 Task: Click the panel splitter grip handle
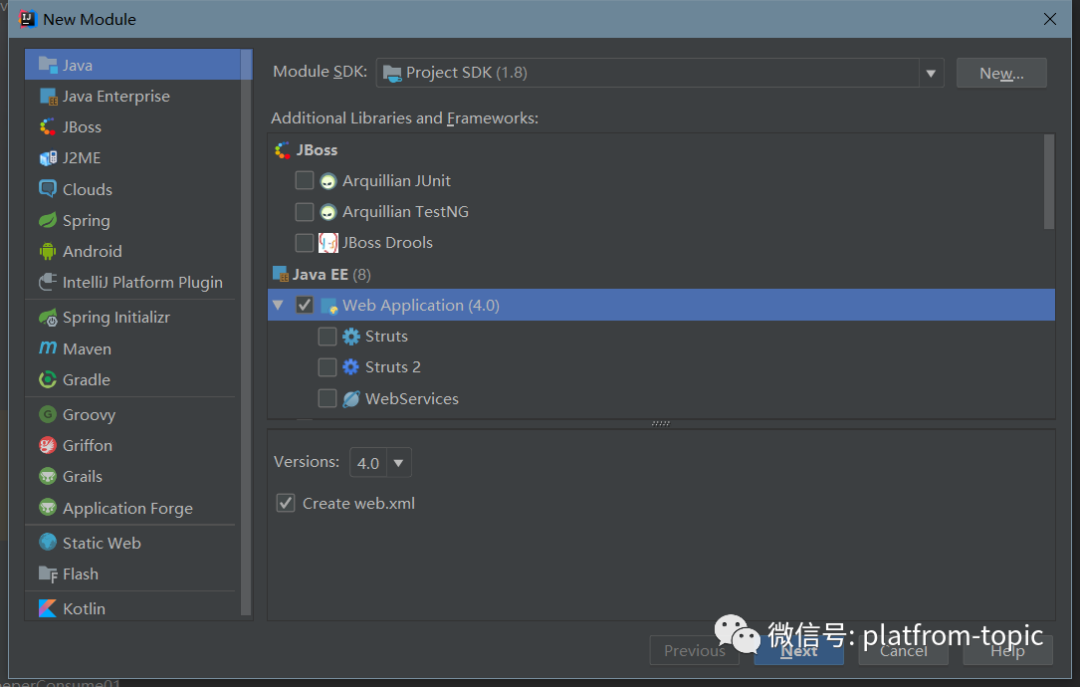[661, 423]
